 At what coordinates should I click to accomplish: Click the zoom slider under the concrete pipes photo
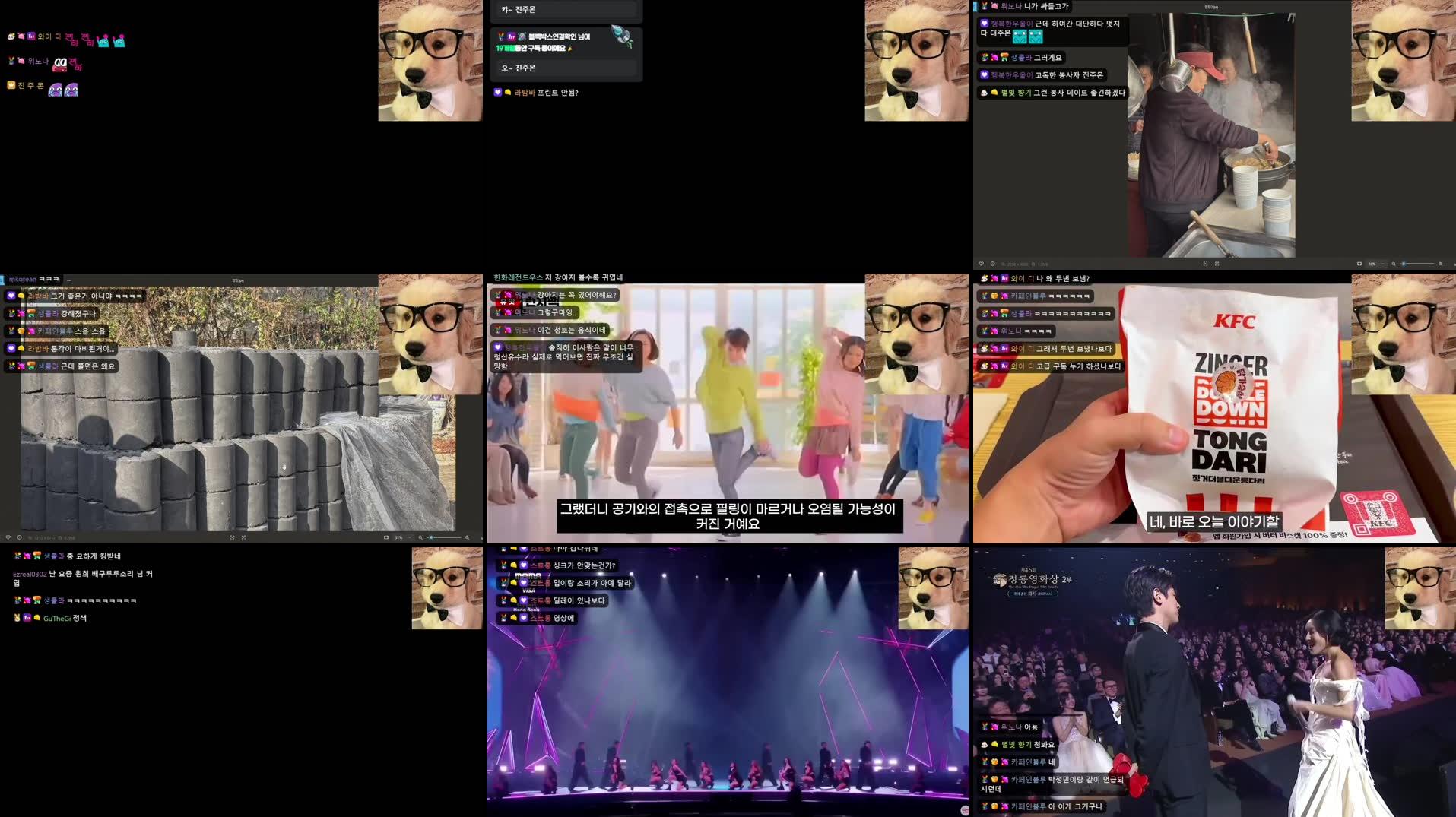445,537
